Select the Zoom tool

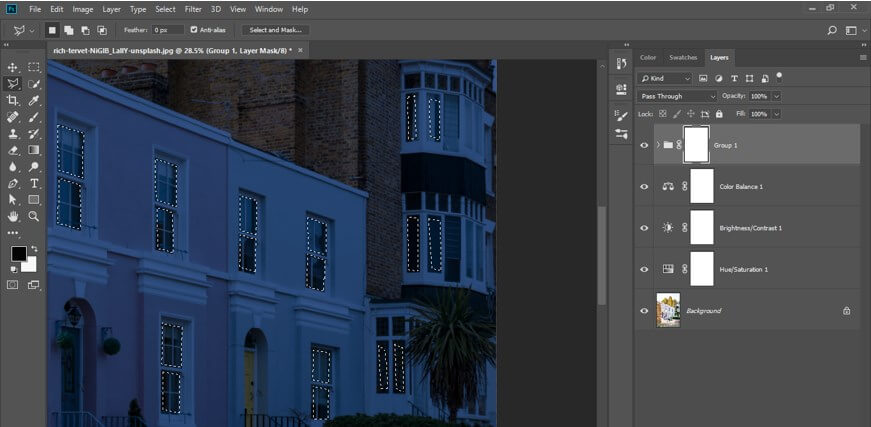34,216
